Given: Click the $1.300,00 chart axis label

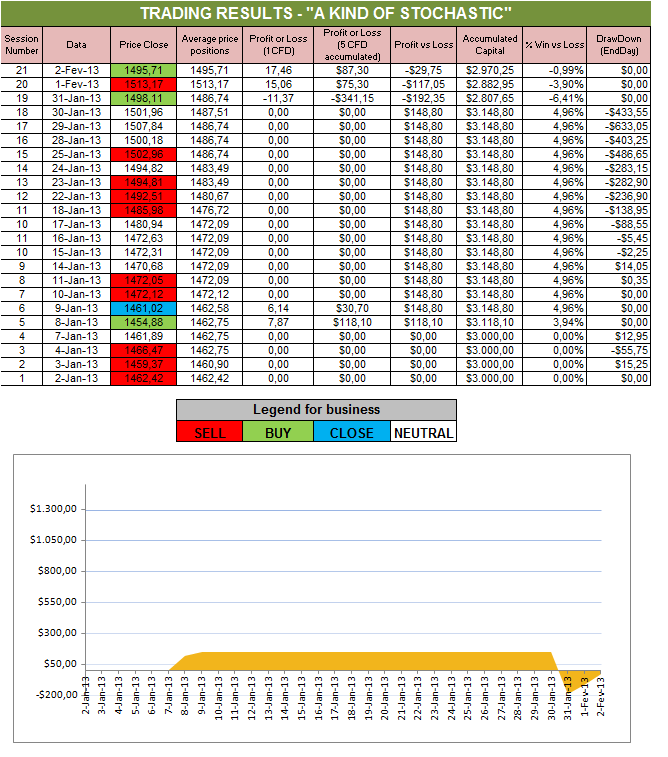Looking at the screenshot, I should (x=53, y=509).
